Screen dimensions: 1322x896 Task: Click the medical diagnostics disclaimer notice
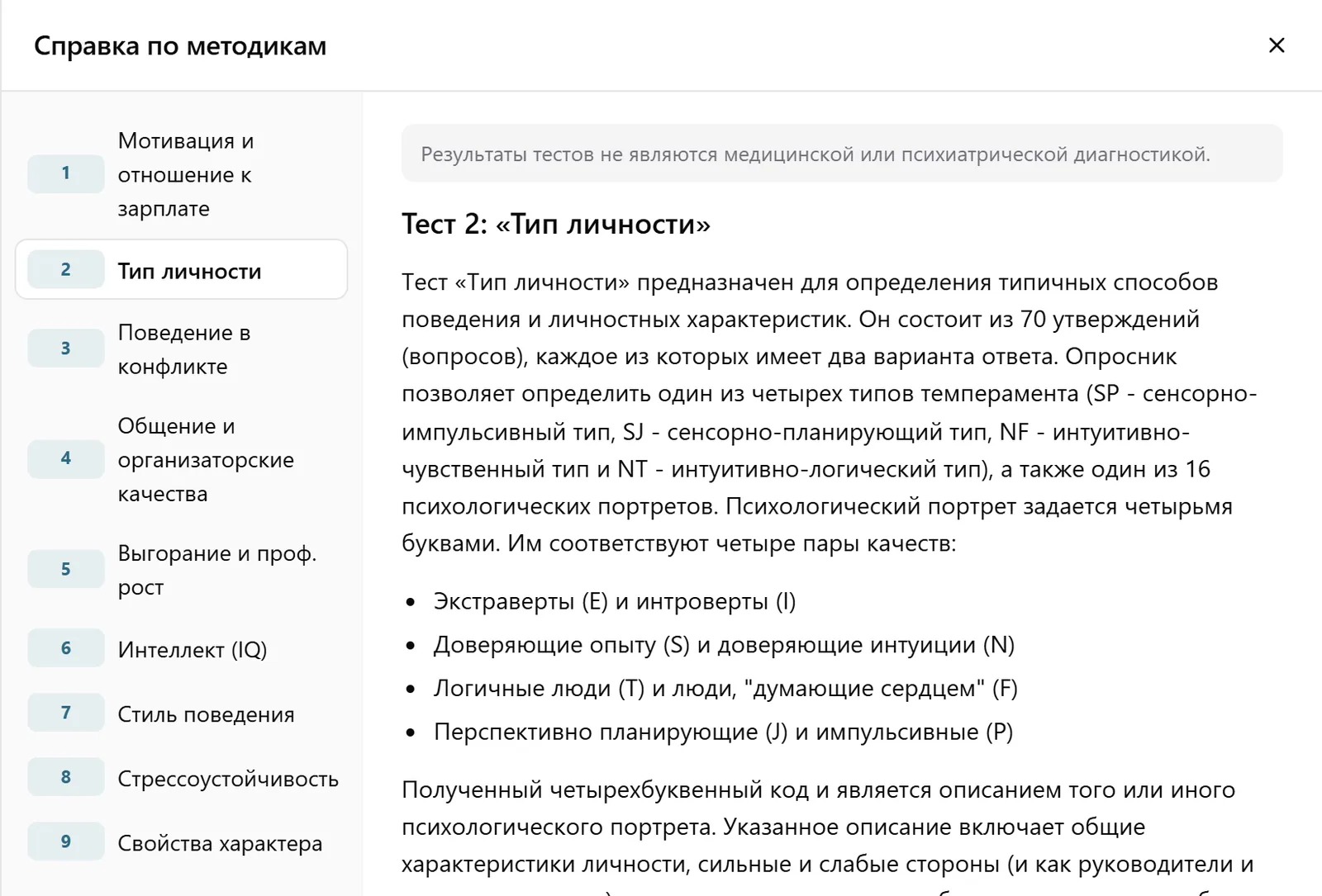842,154
